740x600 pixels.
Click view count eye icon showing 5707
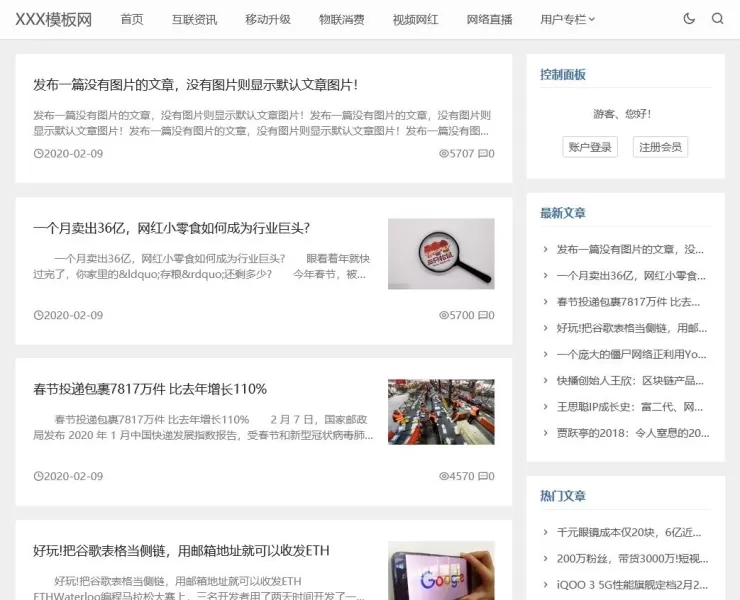tap(444, 154)
